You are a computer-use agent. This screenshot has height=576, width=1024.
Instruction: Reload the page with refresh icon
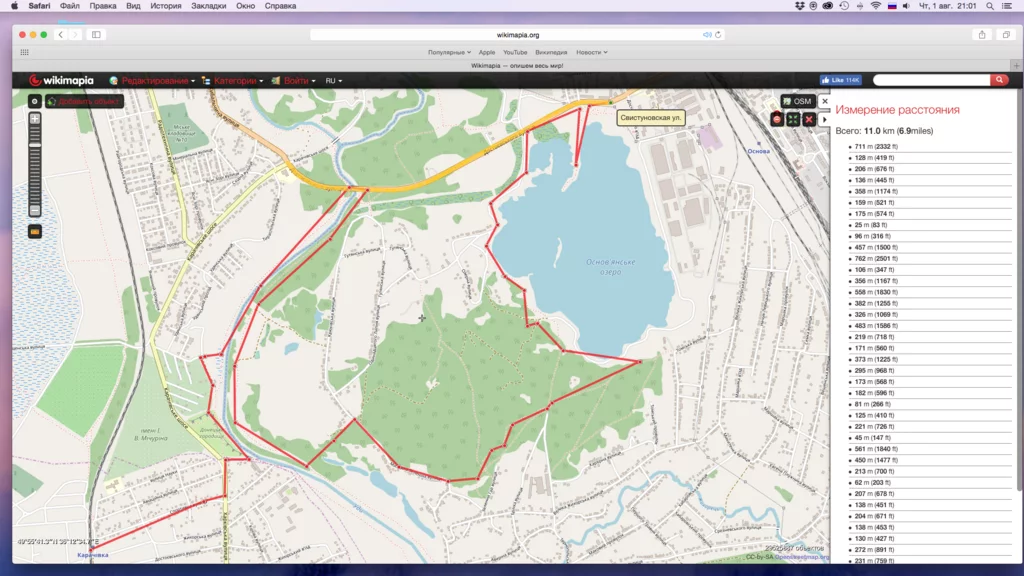click(x=718, y=35)
